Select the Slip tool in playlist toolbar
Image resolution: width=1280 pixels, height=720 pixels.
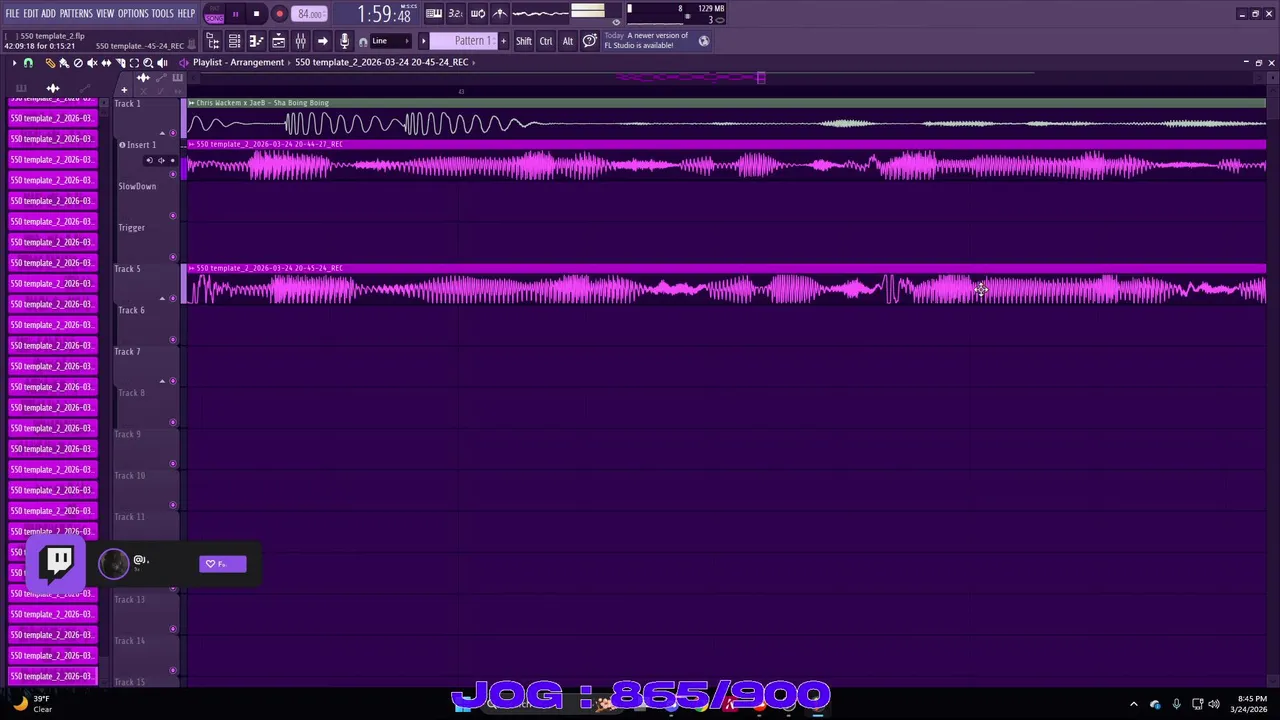(106, 63)
